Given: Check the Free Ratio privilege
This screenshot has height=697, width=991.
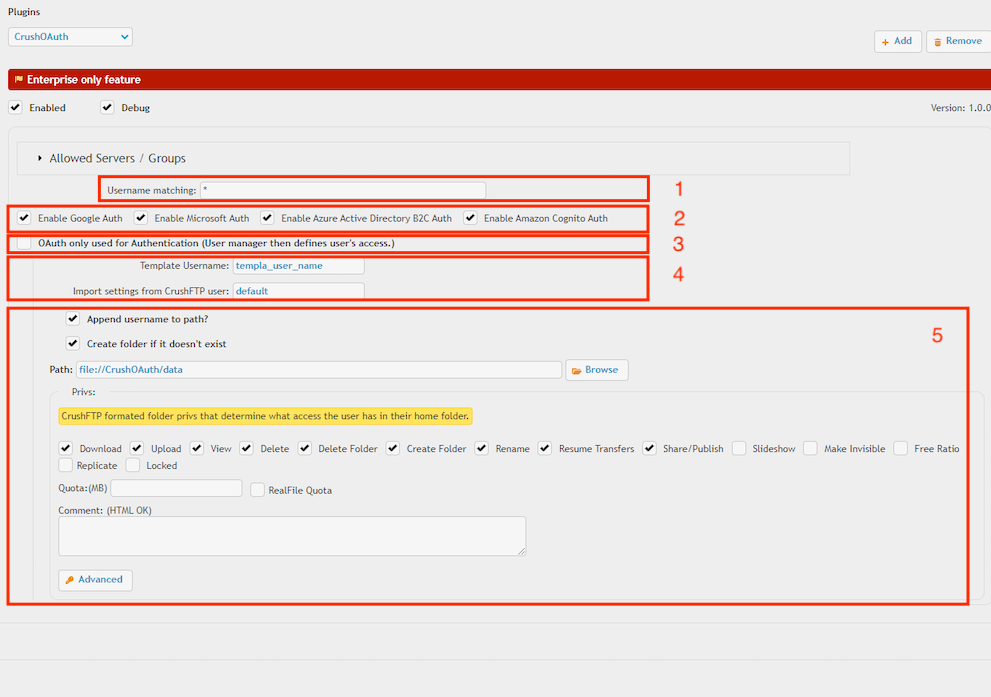Looking at the screenshot, I should click(901, 448).
